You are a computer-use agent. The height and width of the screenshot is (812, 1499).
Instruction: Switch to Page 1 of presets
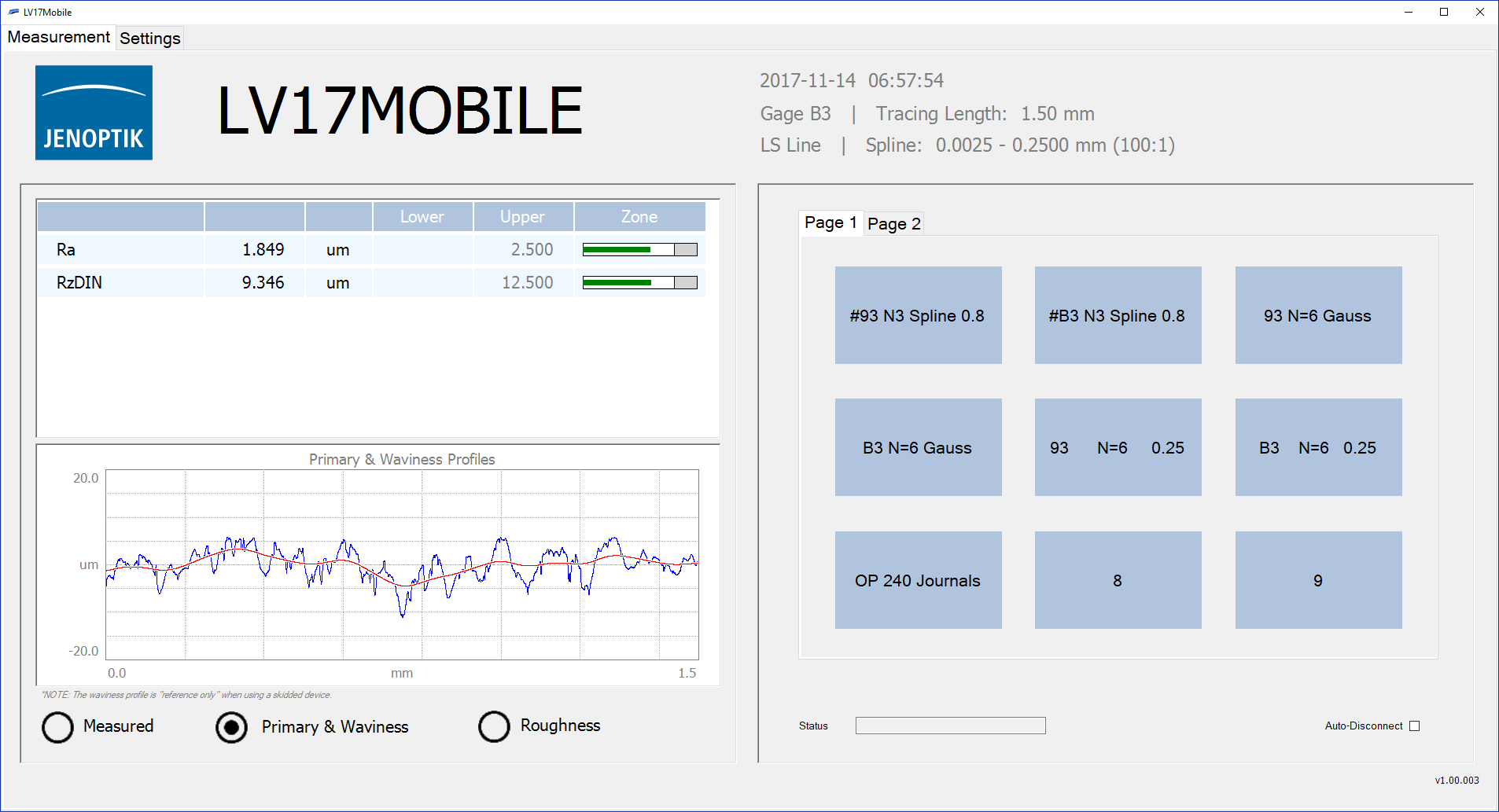[x=831, y=222]
